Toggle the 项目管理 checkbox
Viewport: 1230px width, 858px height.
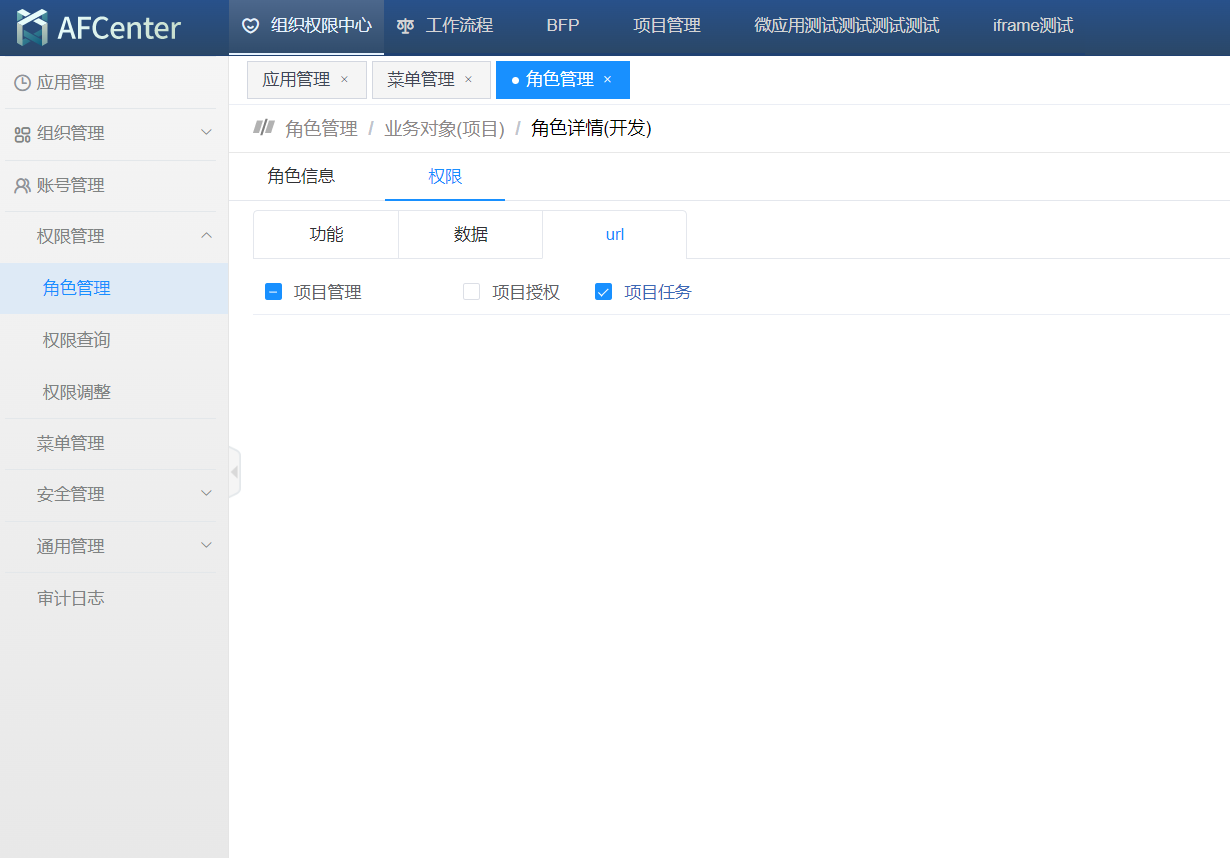click(x=273, y=292)
